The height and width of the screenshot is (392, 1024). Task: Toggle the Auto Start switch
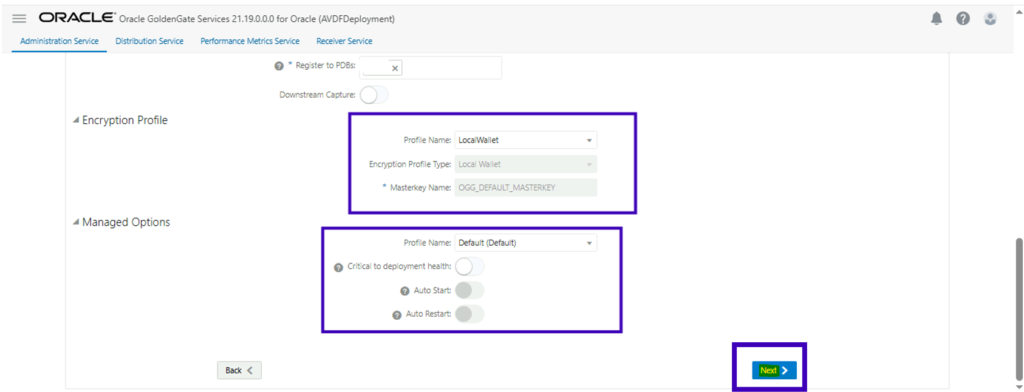(x=470, y=290)
